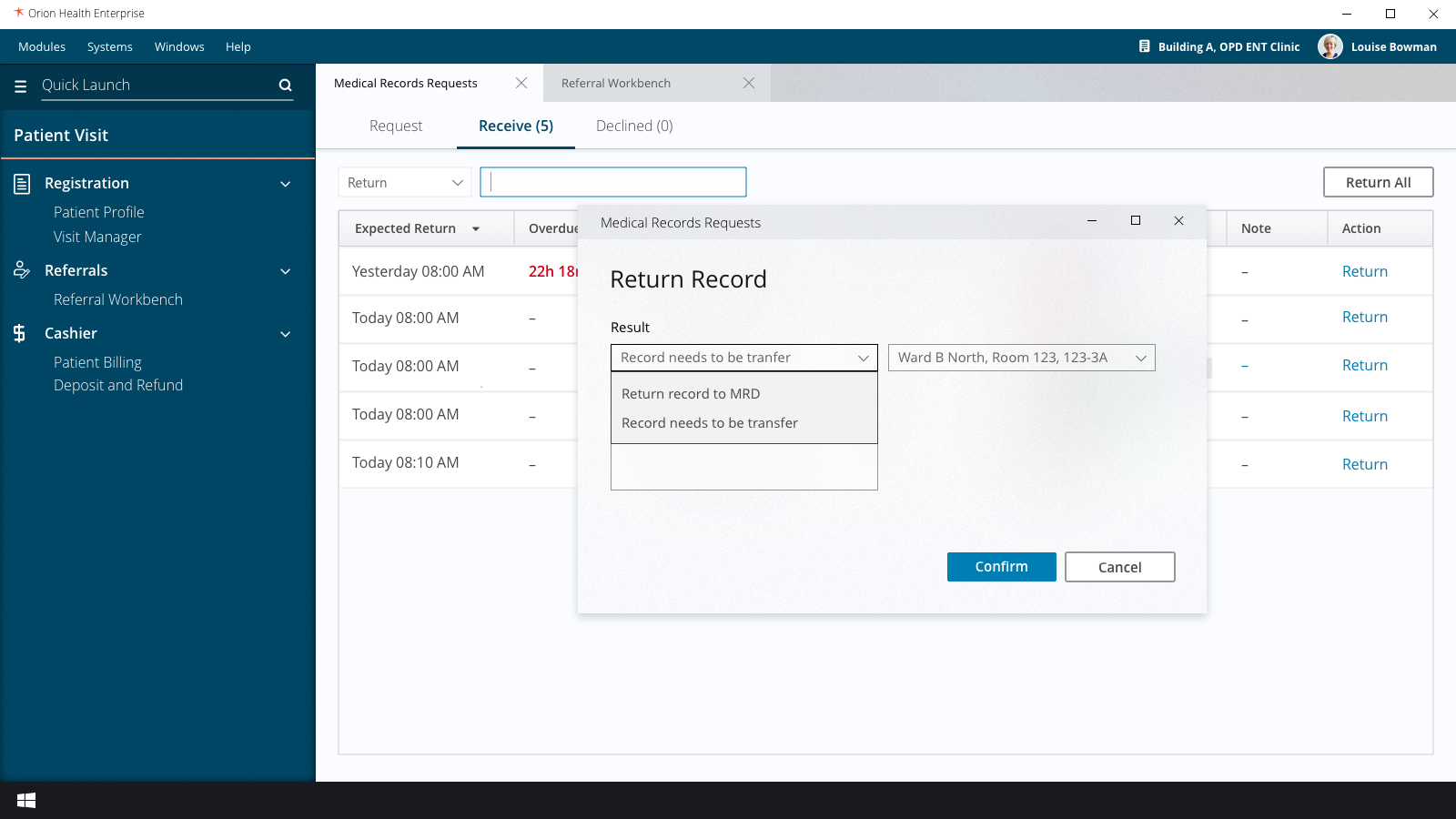Screen dimensions: 1456x819
Task: Open the Windows Start button
Action: click(26, 800)
